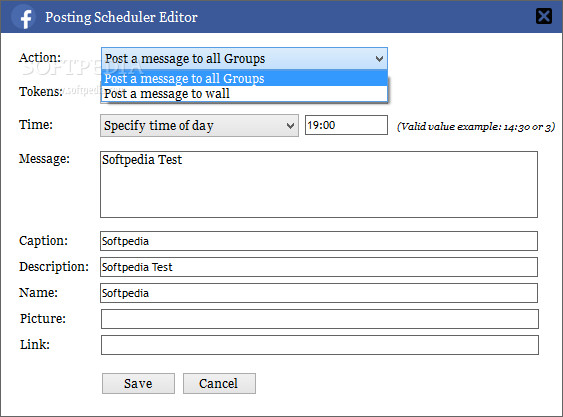
Task: Click the empty Picture input field
Action: [x=320, y=319]
